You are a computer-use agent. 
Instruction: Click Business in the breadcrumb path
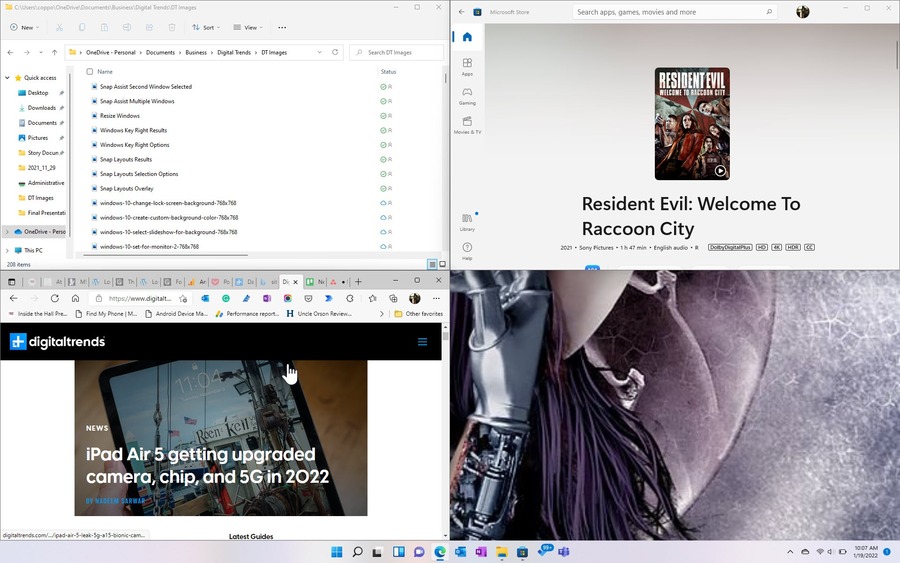click(x=196, y=52)
